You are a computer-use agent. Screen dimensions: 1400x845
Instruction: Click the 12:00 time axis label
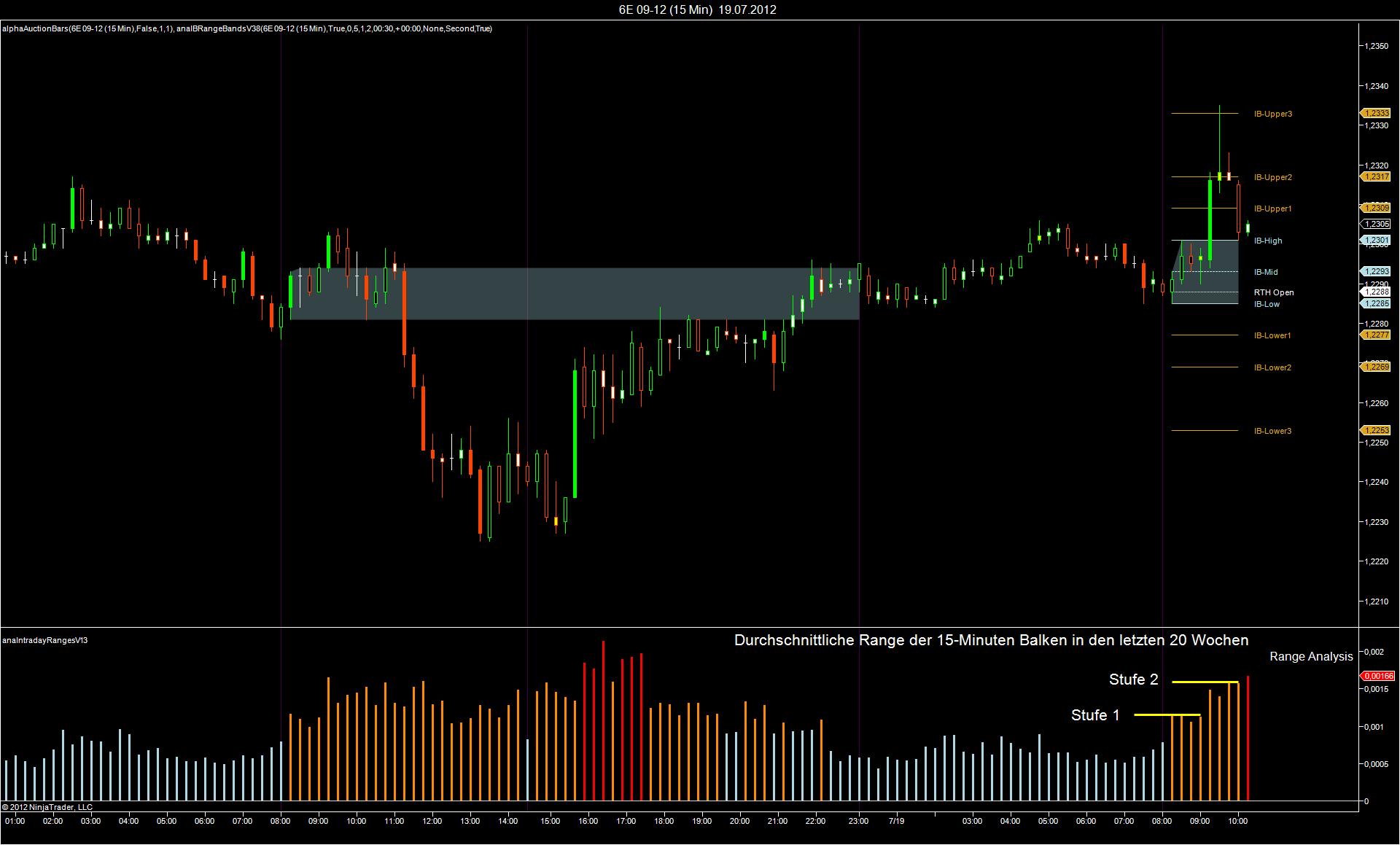tap(432, 821)
